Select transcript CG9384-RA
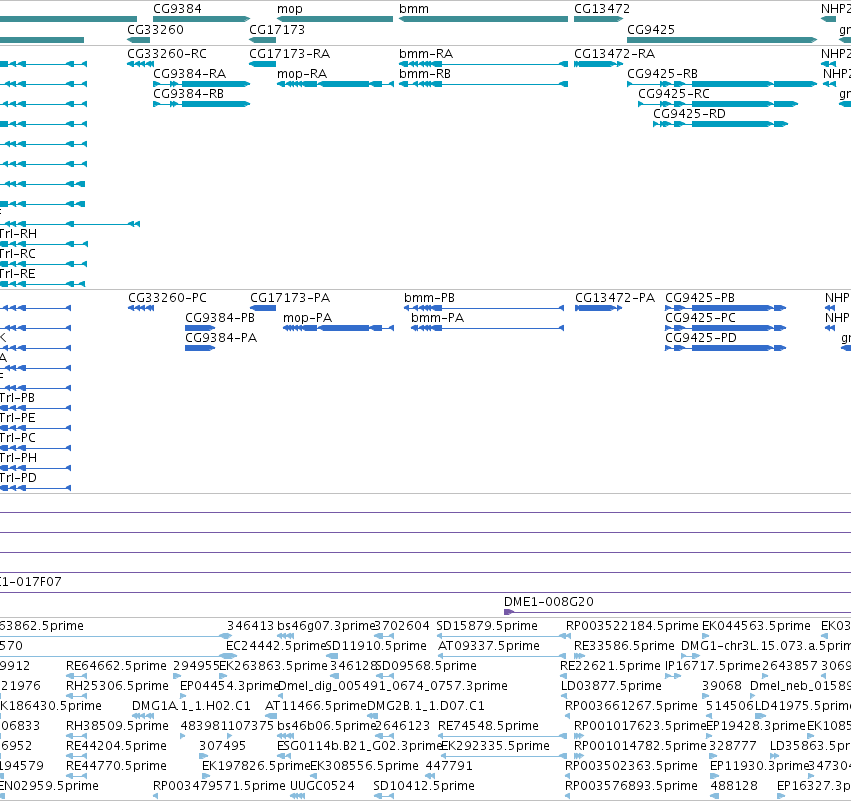This screenshot has height=801, width=851. click(201, 84)
